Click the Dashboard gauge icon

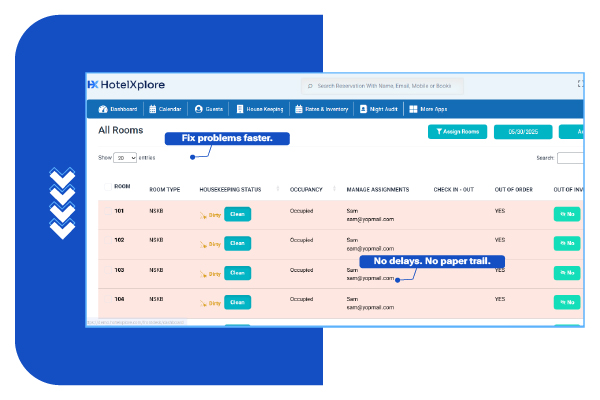point(103,109)
